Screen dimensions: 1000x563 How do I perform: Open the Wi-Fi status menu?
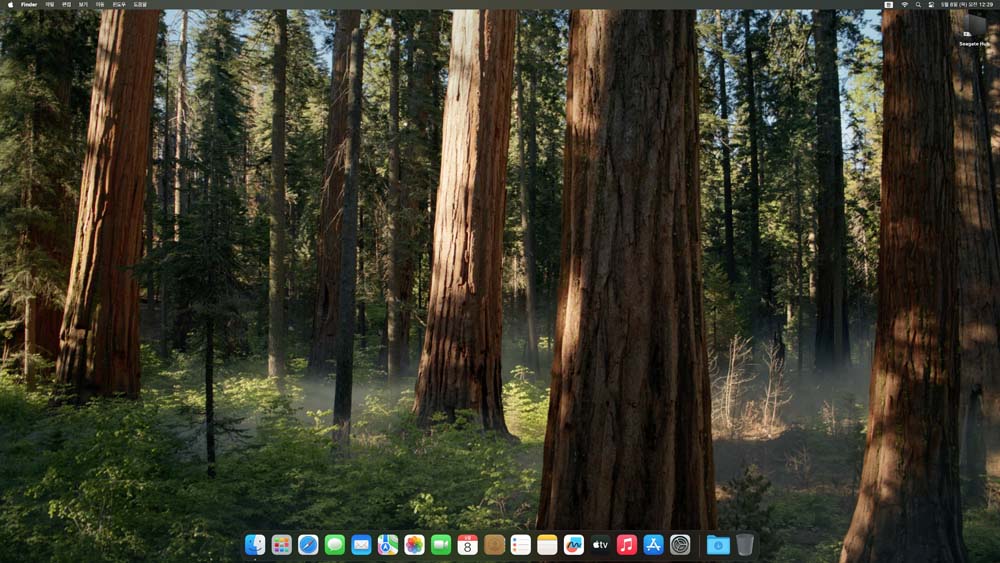pos(904,4)
